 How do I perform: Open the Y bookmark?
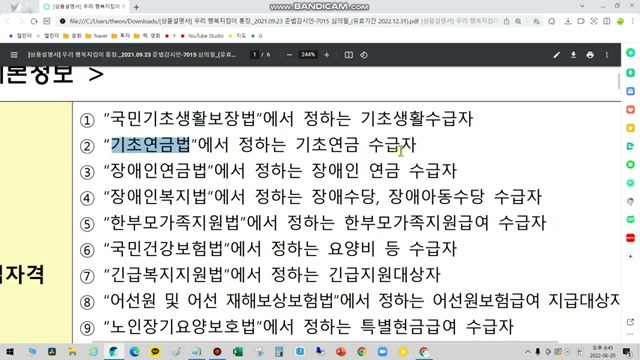pos(170,36)
